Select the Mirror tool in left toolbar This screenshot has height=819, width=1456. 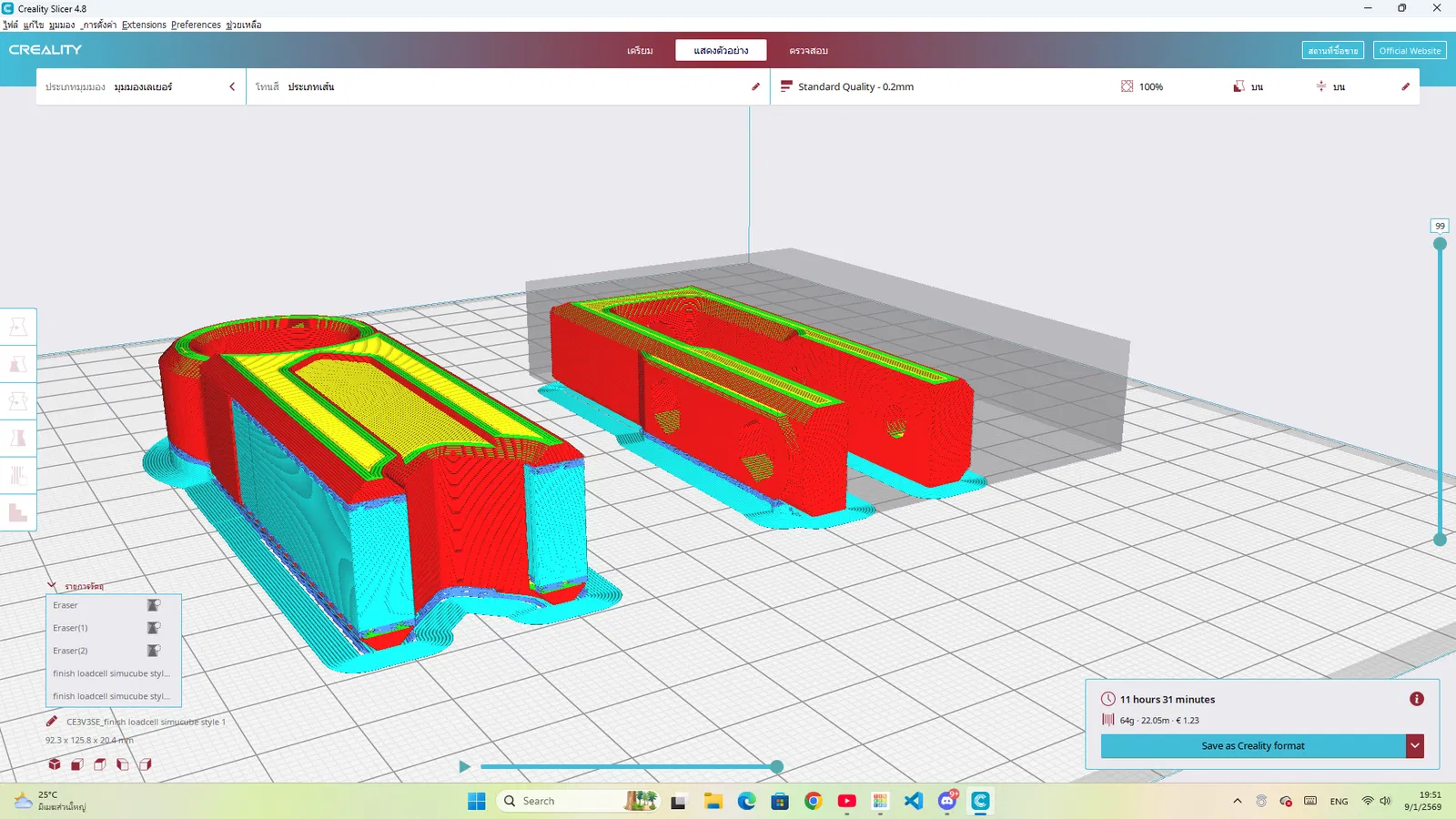click(17, 439)
